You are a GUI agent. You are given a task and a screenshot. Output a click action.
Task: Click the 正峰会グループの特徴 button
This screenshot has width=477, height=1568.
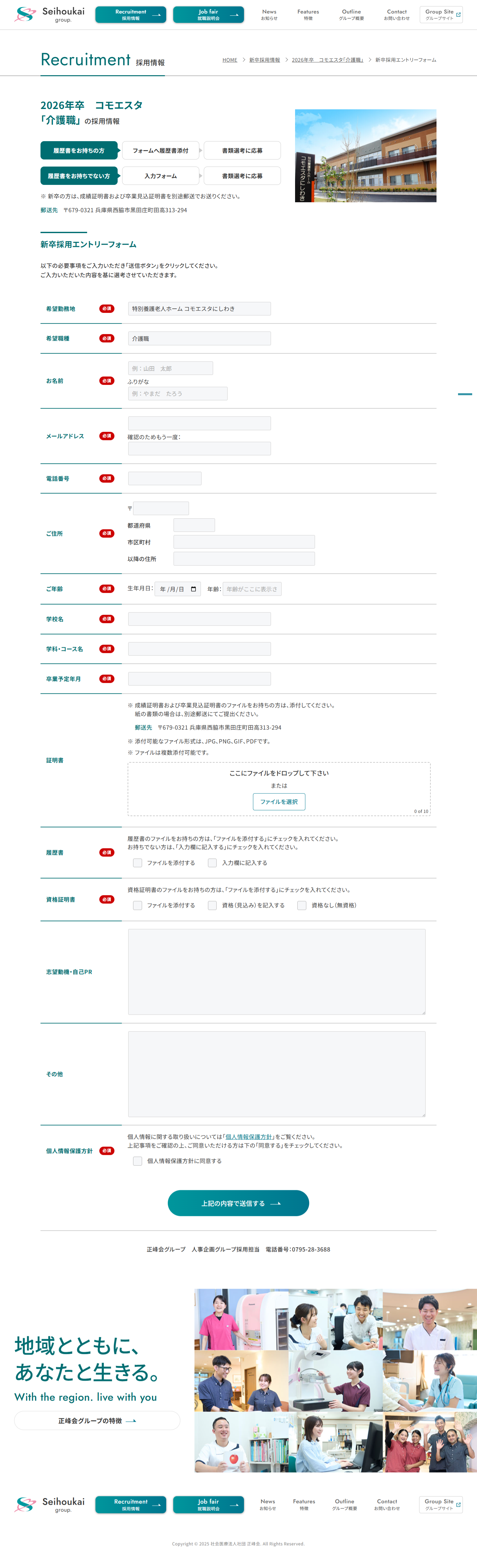[97, 1421]
